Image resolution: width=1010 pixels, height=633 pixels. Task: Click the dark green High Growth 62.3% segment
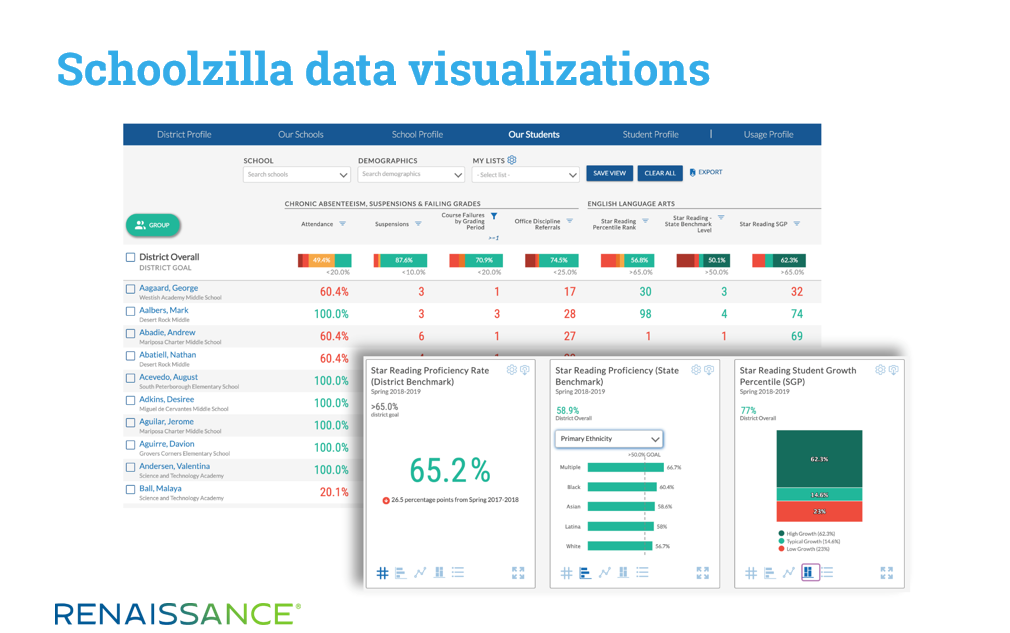click(x=819, y=458)
